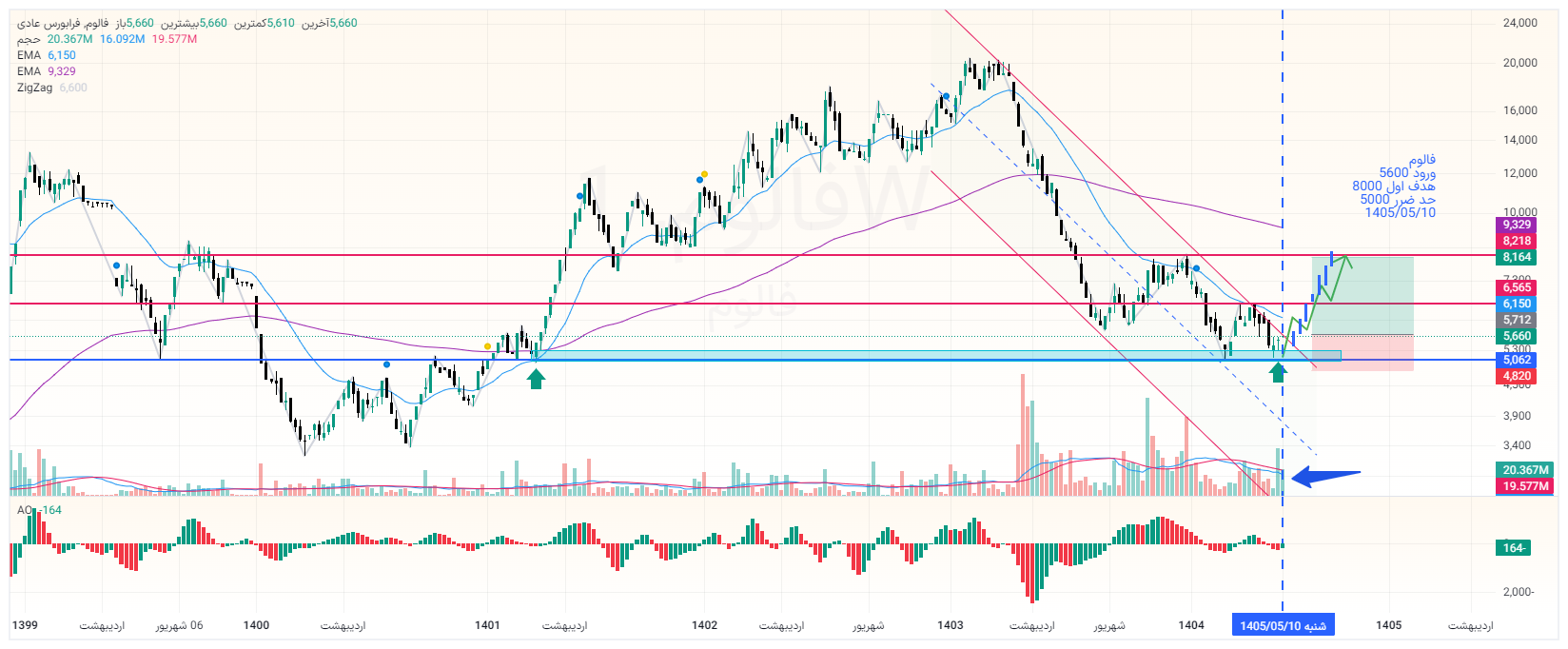Click the 164- AO value axis label

tap(1514, 548)
